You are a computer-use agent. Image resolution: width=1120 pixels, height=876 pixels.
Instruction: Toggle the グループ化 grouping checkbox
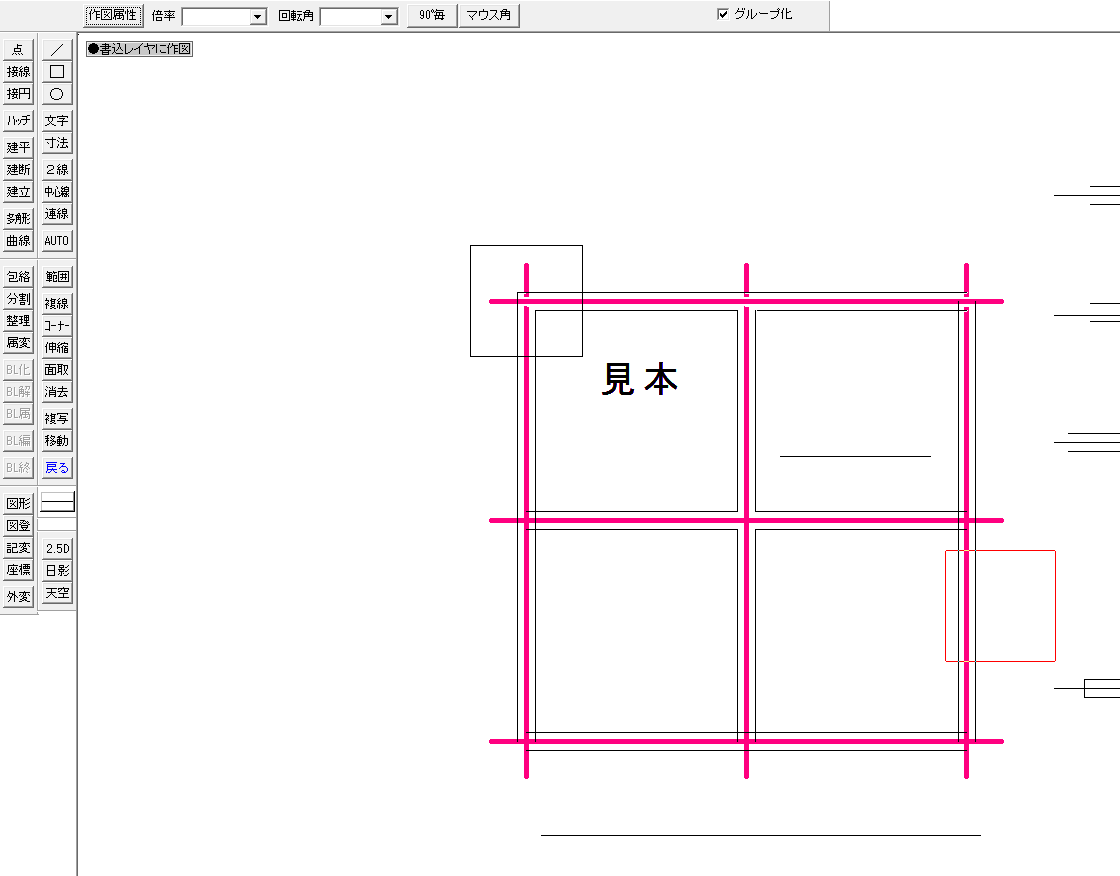tap(723, 14)
